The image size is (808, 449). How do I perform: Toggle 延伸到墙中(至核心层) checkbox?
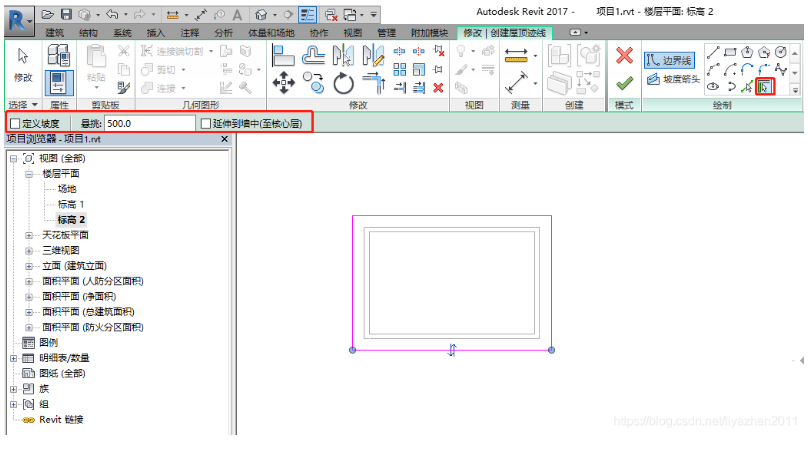206,124
